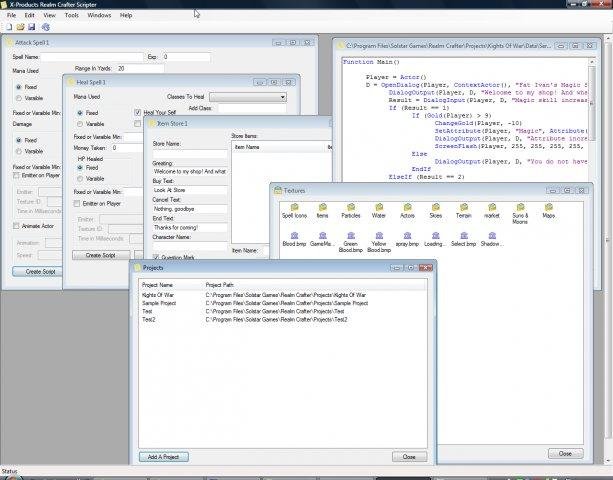The height and width of the screenshot is (480, 613).
Task: Select the Blood.bmp texture file
Action: tap(294, 239)
